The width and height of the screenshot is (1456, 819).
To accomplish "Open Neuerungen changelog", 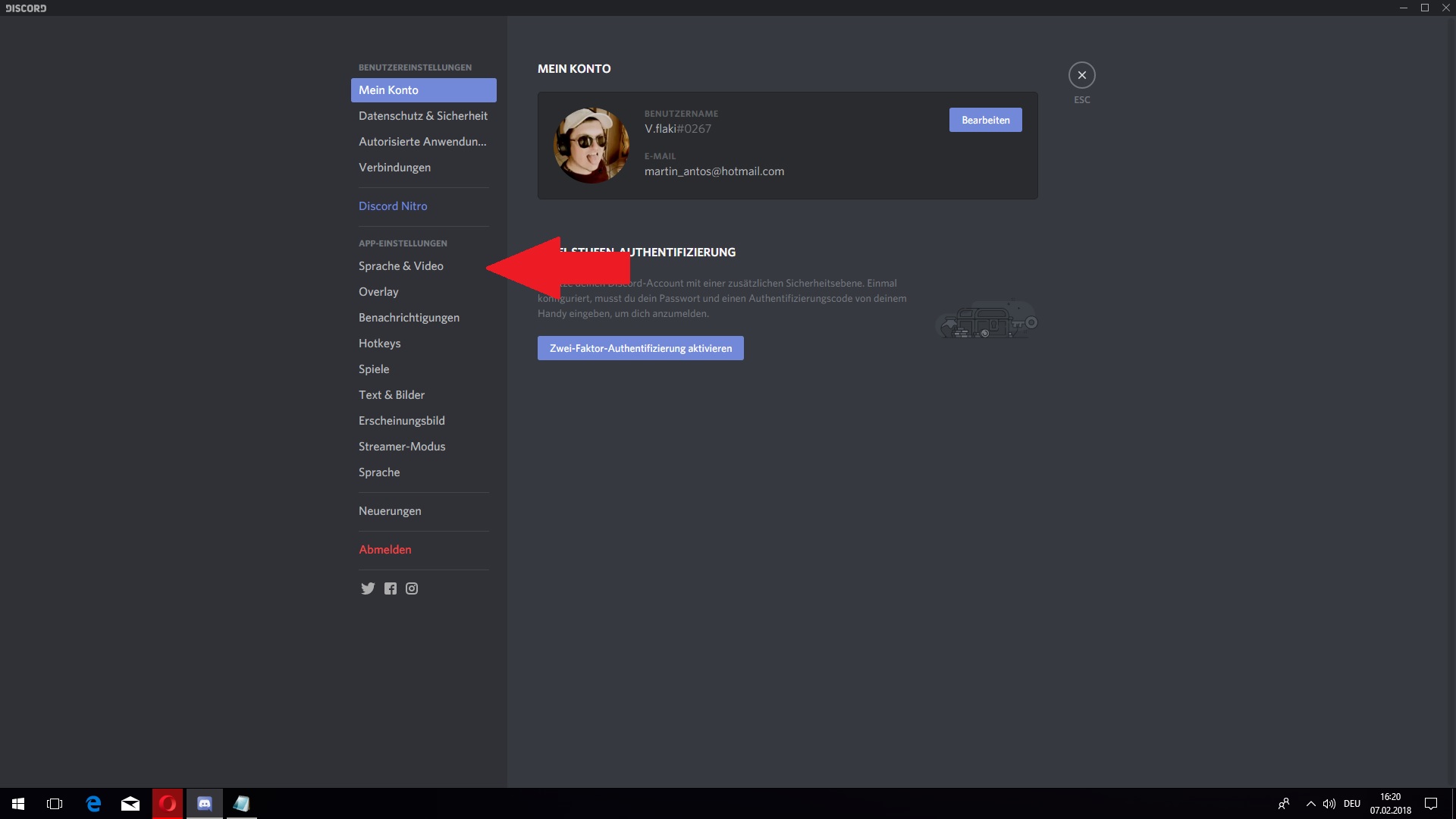I will click(x=423, y=511).
